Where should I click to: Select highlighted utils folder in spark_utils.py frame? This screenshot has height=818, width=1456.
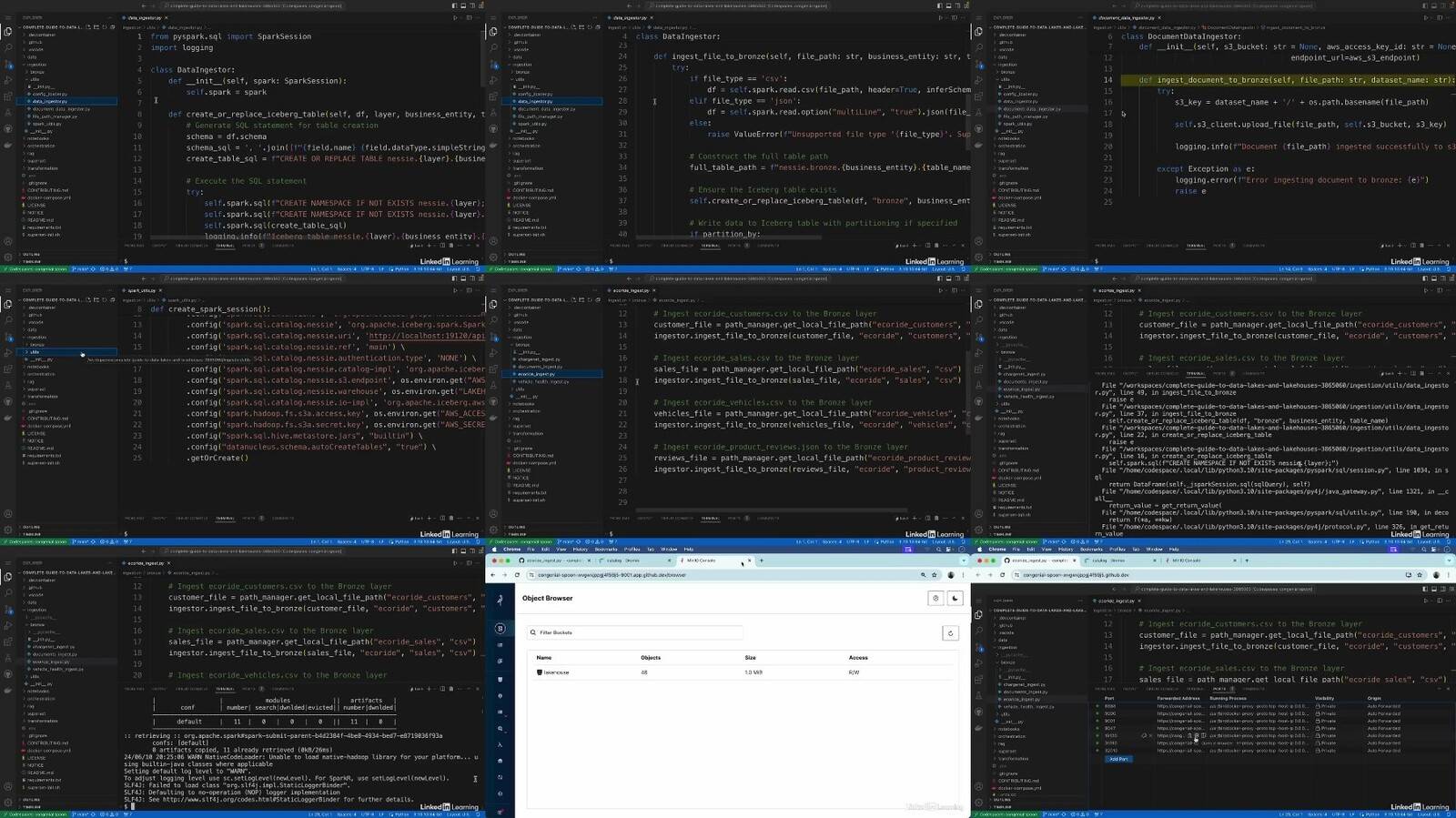tap(68, 352)
